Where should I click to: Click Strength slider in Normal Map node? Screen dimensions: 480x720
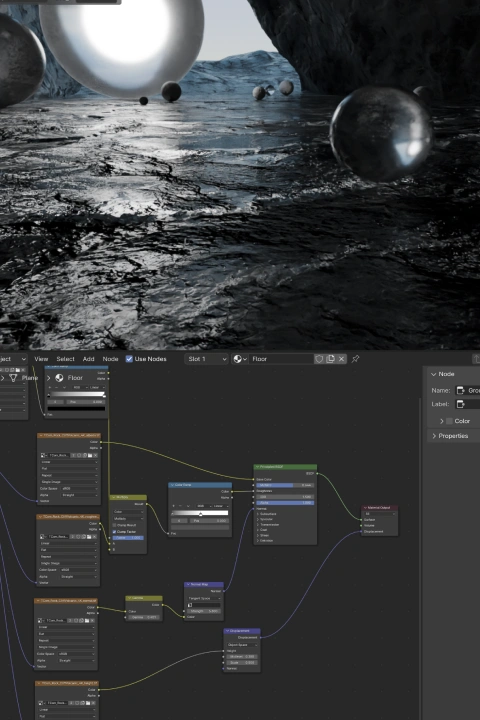203,611
